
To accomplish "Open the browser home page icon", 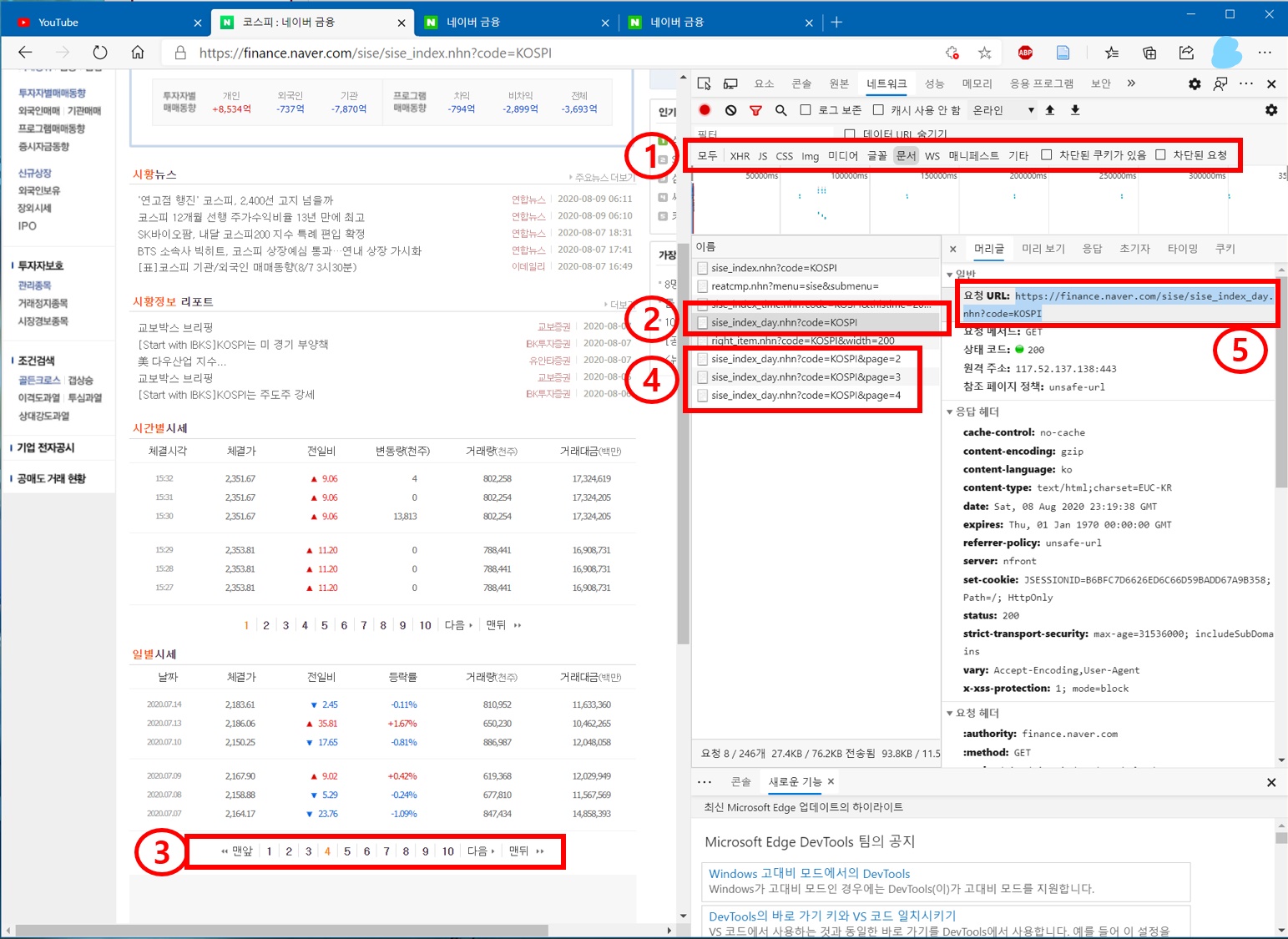I will (x=138, y=53).
